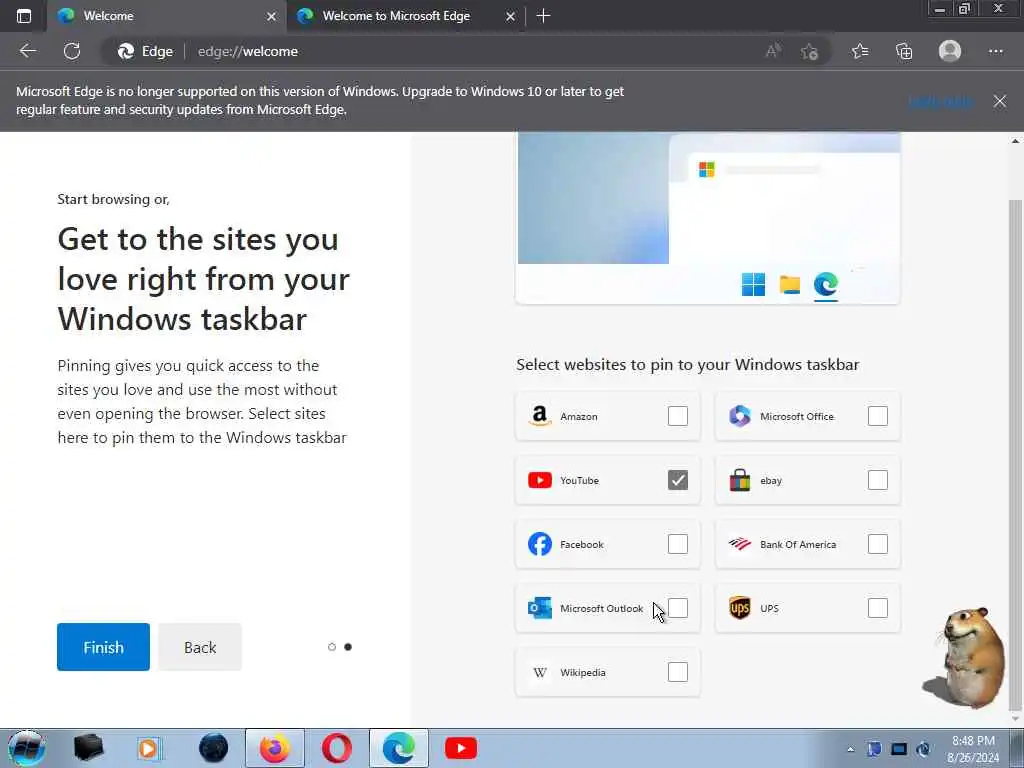Close the Welcome tab
The image size is (1024, 768).
pyautogui.click(x=271, y=16)
